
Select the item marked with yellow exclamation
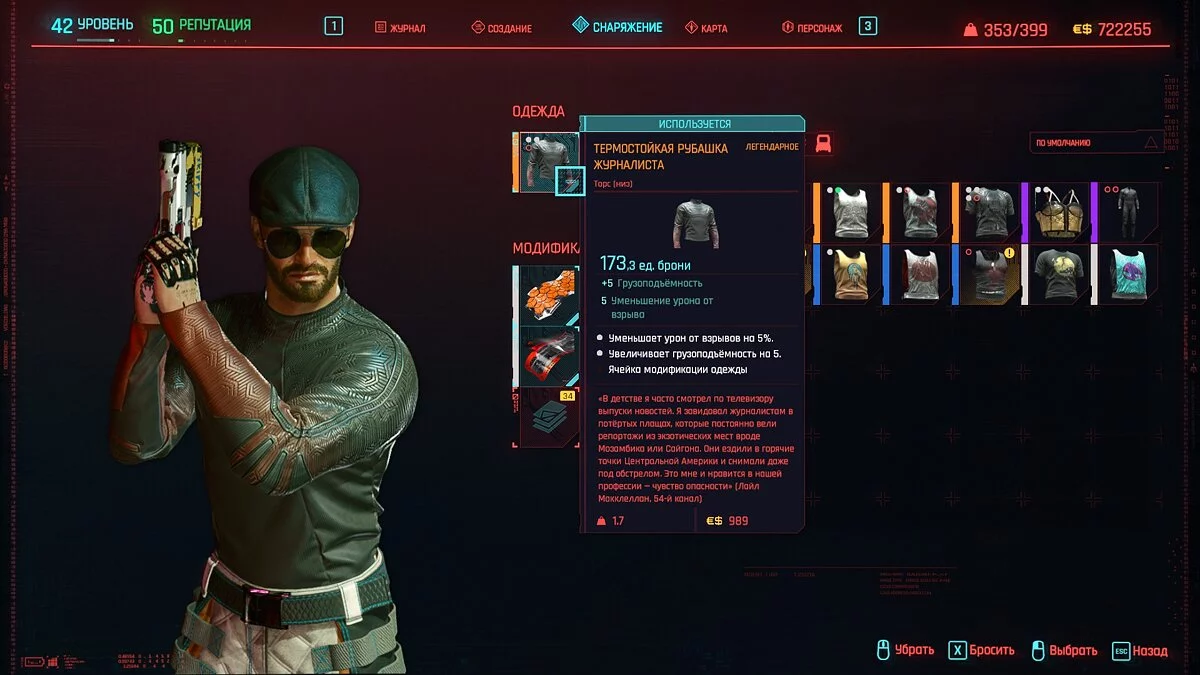point(988,274)
